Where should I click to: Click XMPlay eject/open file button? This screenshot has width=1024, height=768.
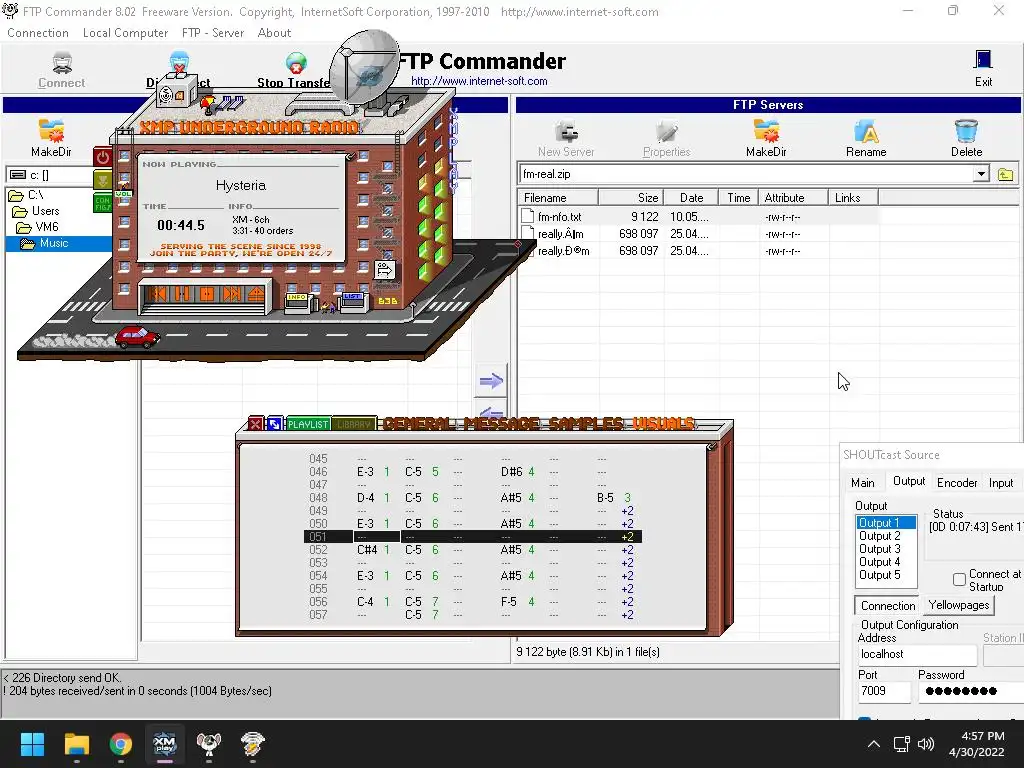(x=255, y=294)
